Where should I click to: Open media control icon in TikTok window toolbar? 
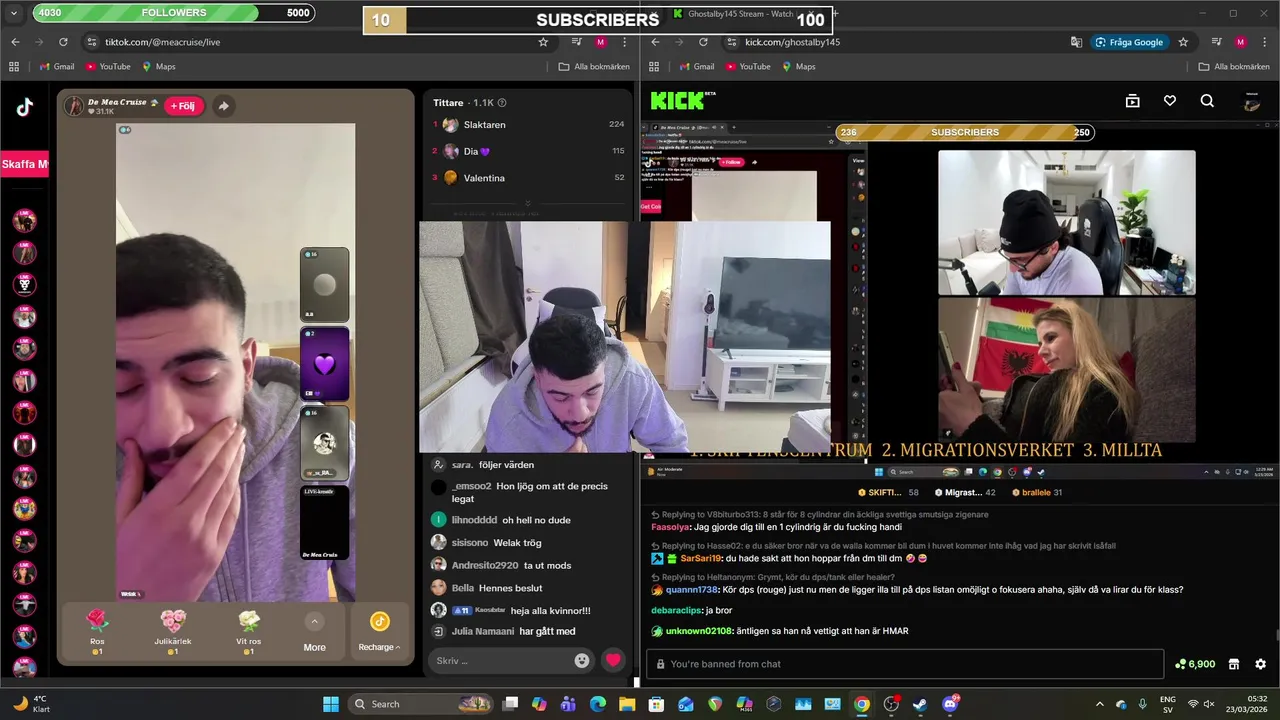[x=577, y=42]
